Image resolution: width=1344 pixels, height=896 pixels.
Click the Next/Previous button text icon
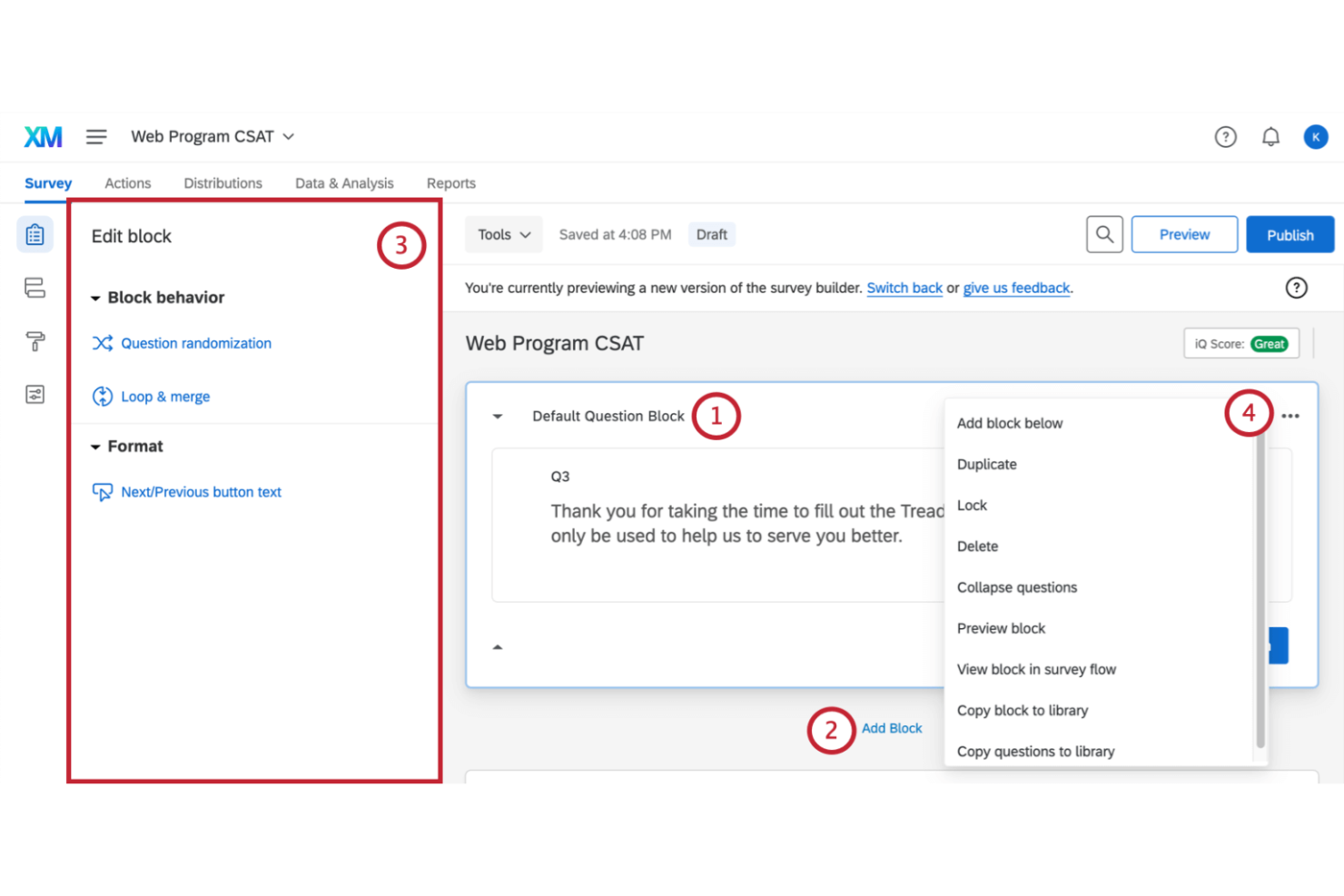[x=103, y=491]
